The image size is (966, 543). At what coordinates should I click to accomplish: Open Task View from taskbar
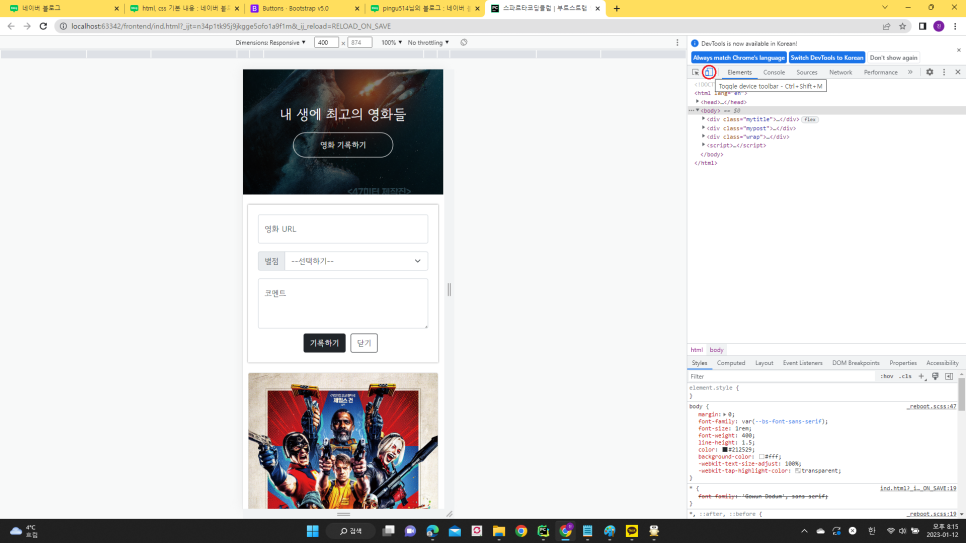388,531
